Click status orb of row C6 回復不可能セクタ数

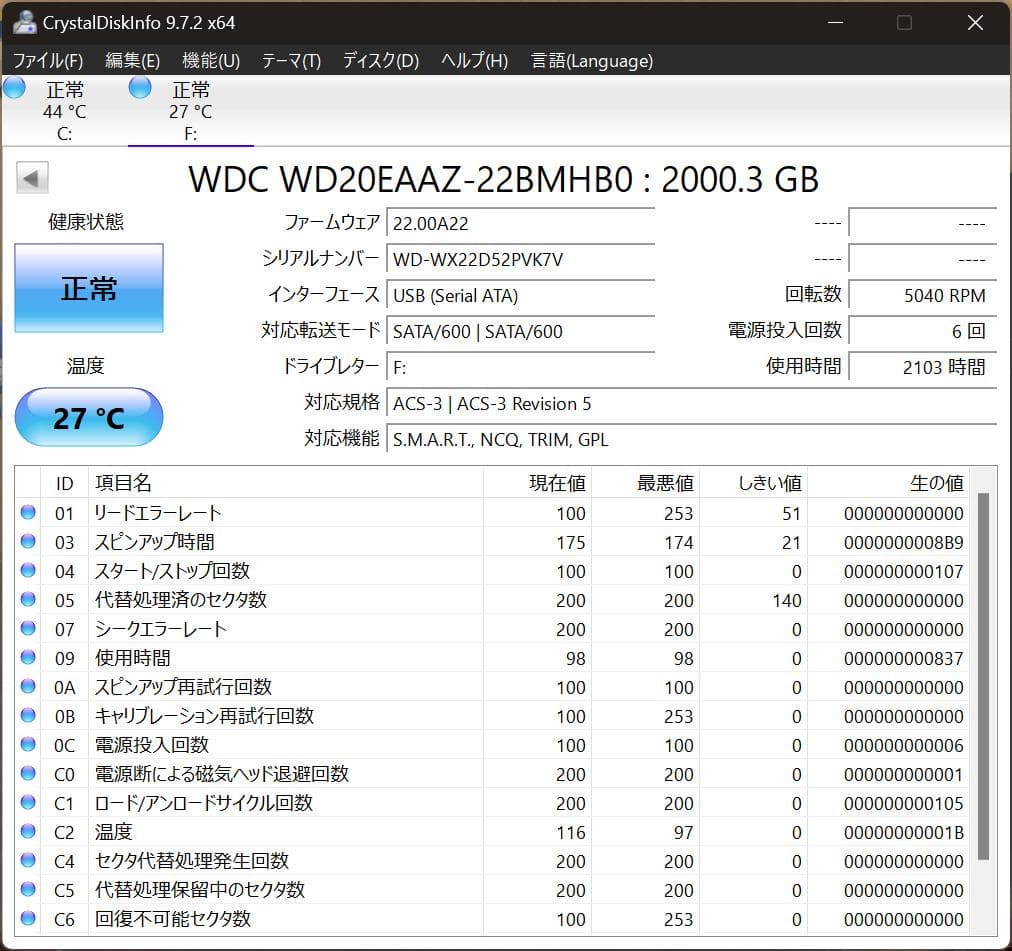[28, 919]
